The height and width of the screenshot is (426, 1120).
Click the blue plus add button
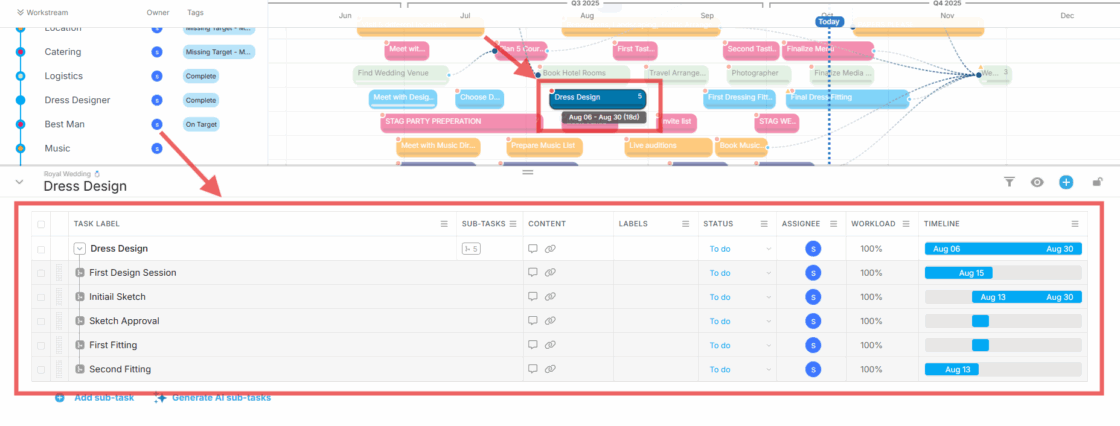[x=1066, y=182]
